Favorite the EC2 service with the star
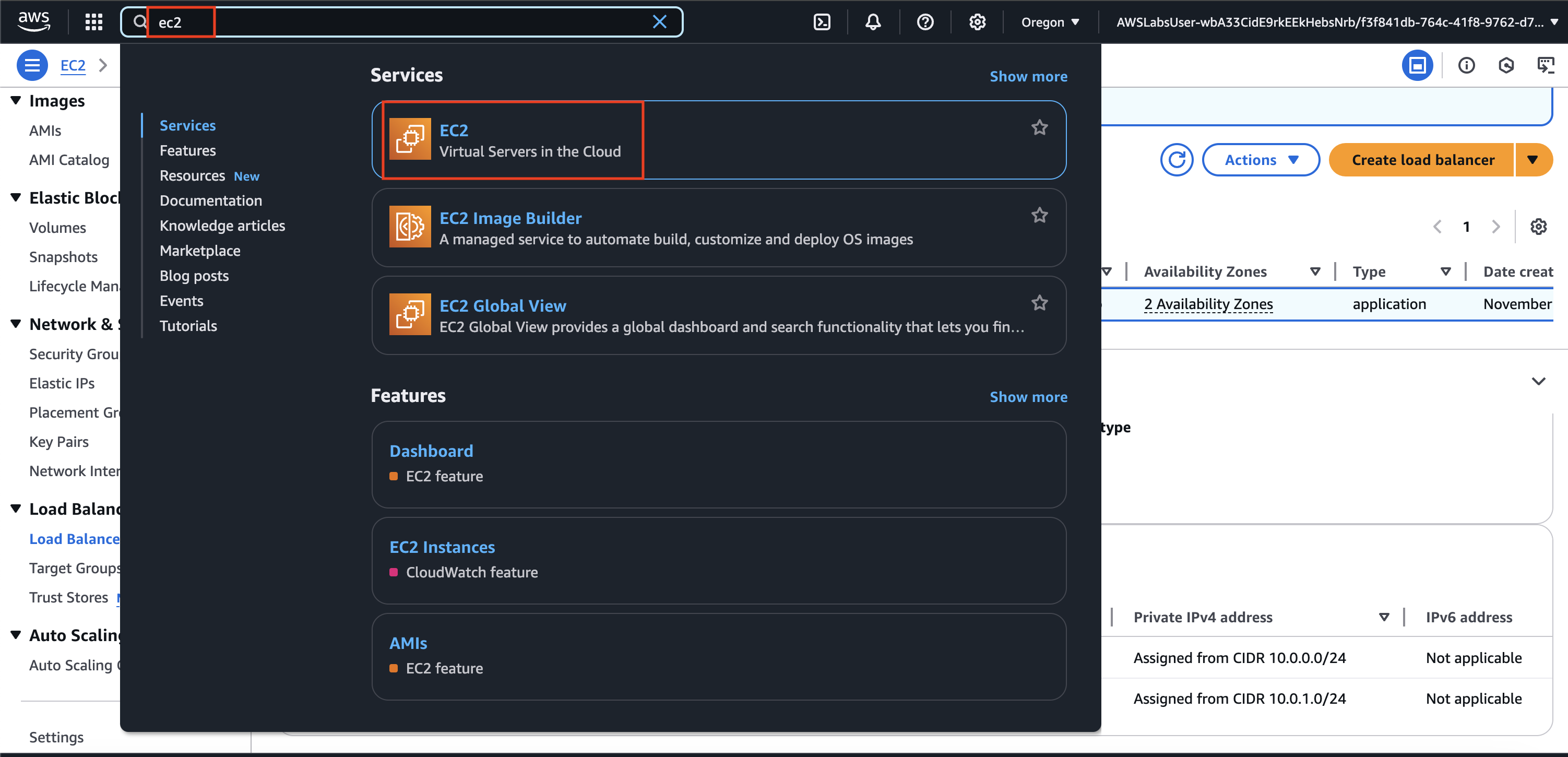This screenshot has height=757, width=1568. coord(1039,128)
